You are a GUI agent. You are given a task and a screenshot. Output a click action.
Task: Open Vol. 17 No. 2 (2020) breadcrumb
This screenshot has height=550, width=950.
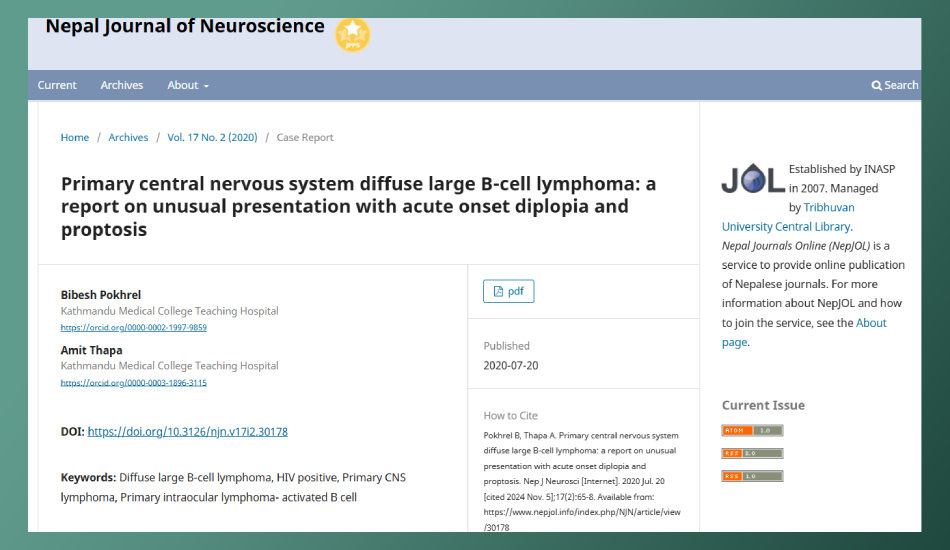tap(212, 138)
